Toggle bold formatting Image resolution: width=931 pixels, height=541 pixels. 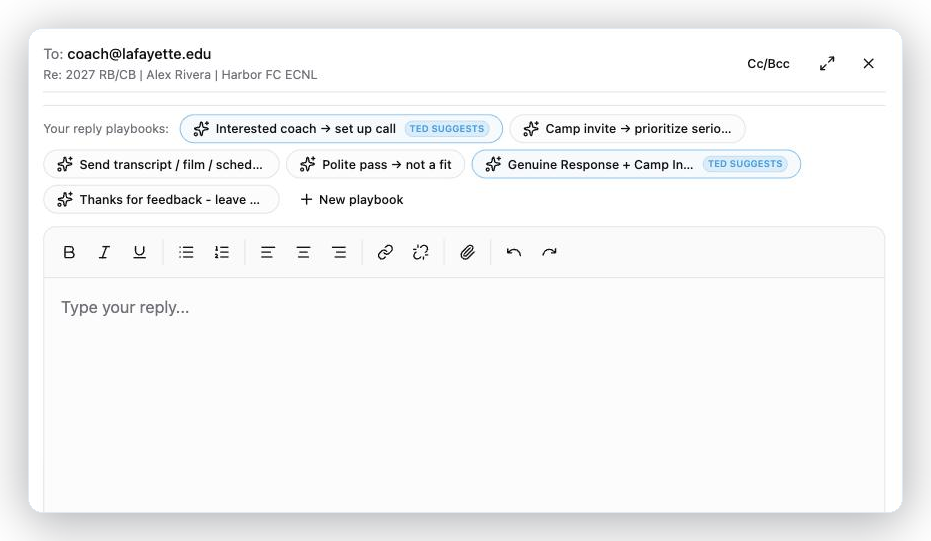pos(69,252)
